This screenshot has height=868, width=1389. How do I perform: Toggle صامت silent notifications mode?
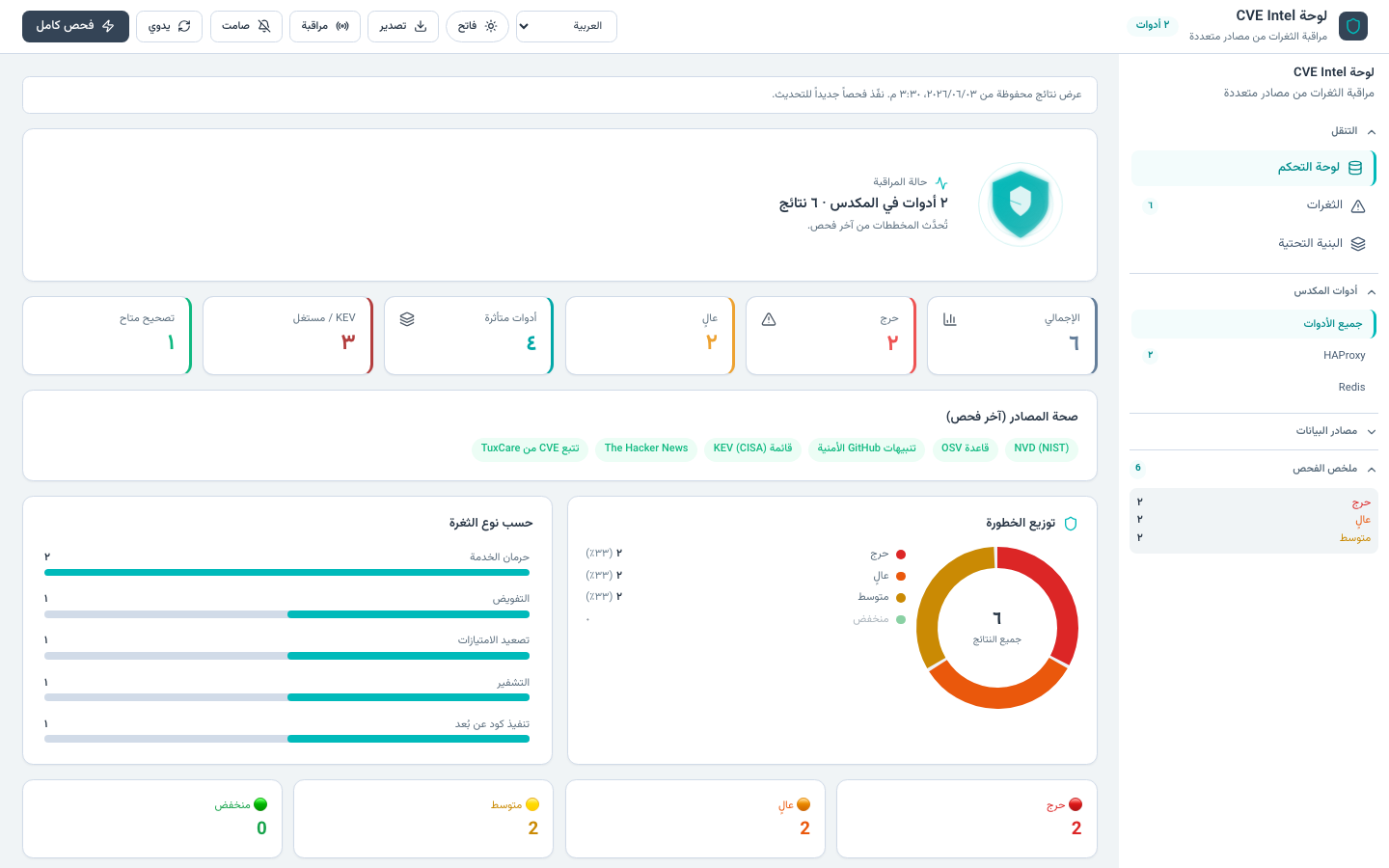pyautogui.click(x=246, y=27)
